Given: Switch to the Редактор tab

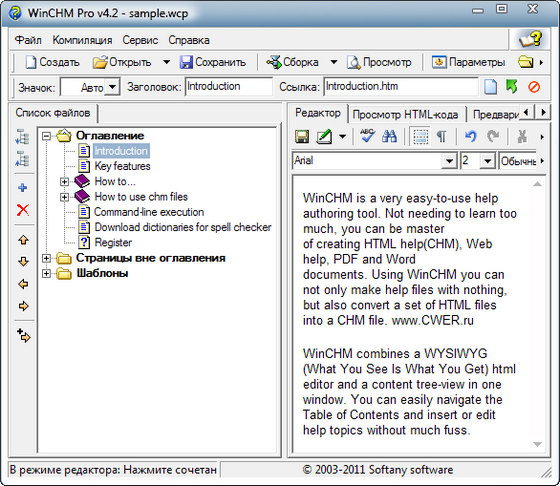Looking at the screenshot, I should click(318, 113).
